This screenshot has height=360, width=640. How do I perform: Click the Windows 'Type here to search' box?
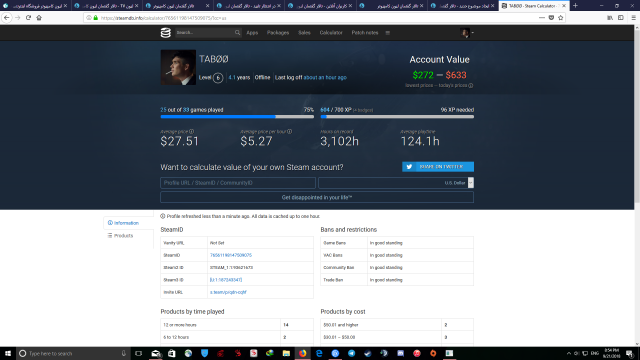coord(73,353)
